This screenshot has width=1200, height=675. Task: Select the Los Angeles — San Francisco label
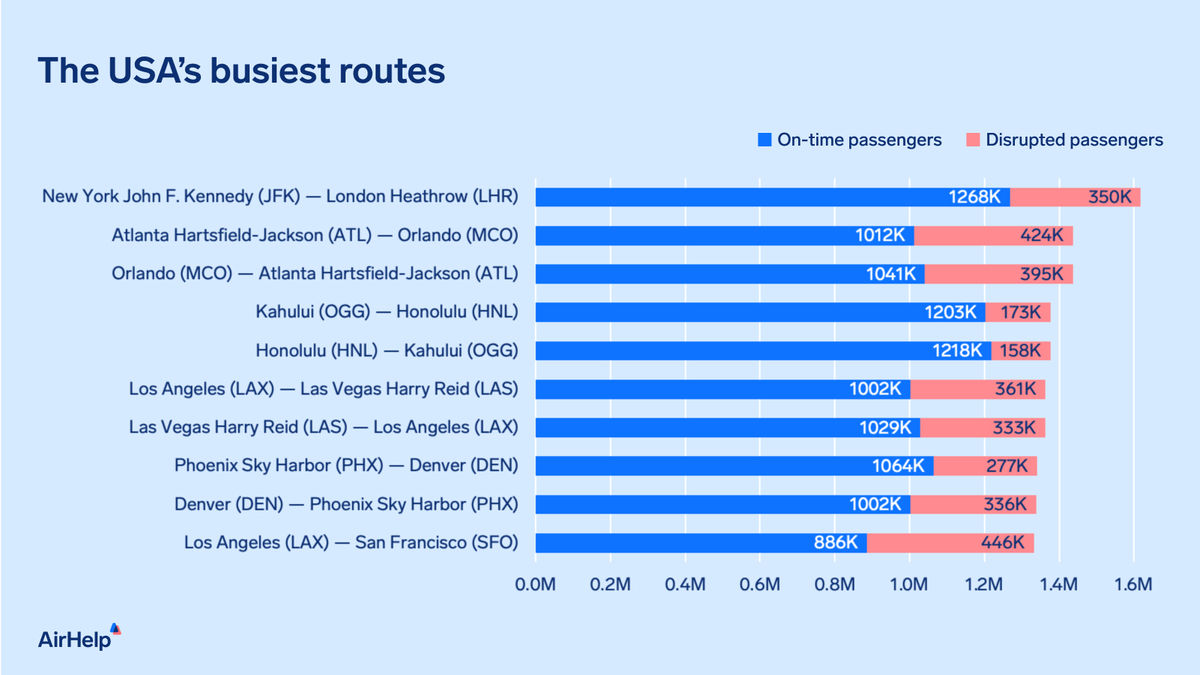[350, 543]
